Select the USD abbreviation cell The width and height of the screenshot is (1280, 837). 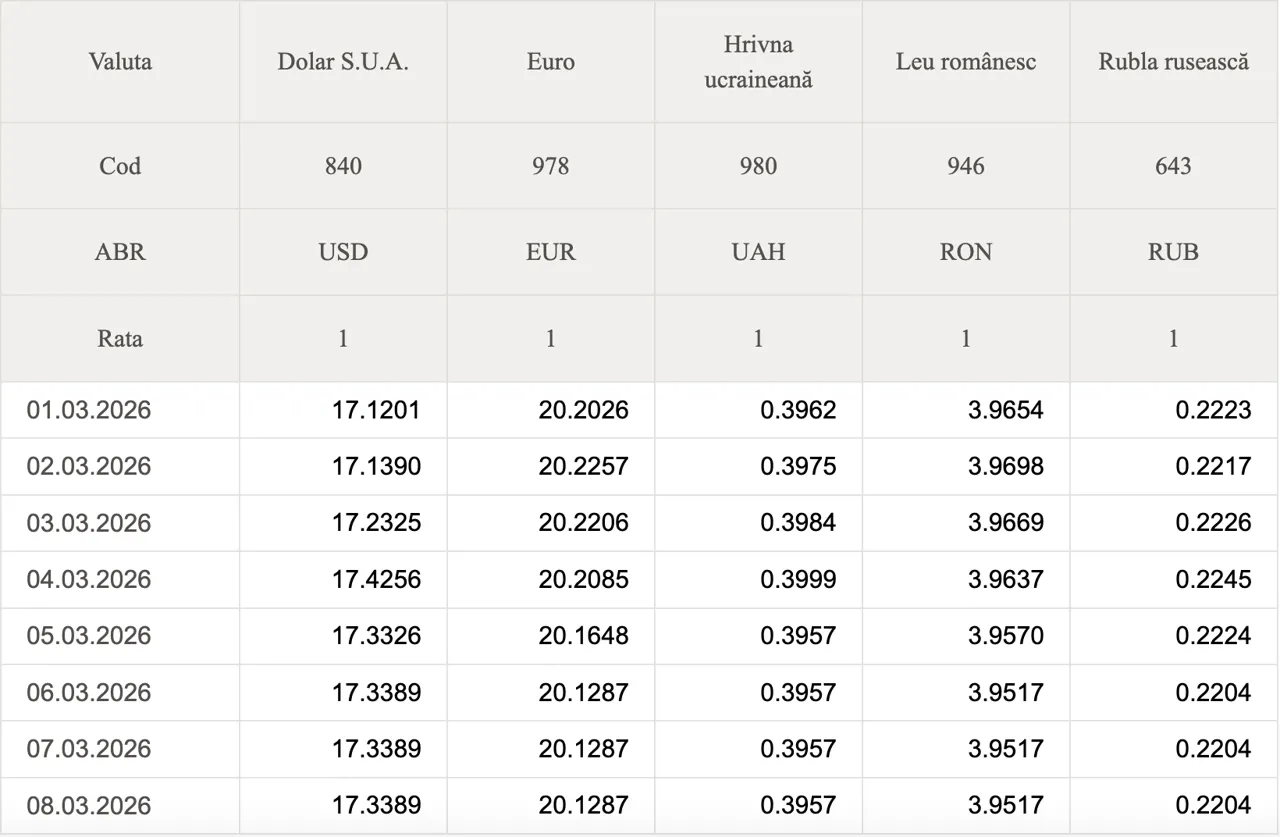point(343,252)
